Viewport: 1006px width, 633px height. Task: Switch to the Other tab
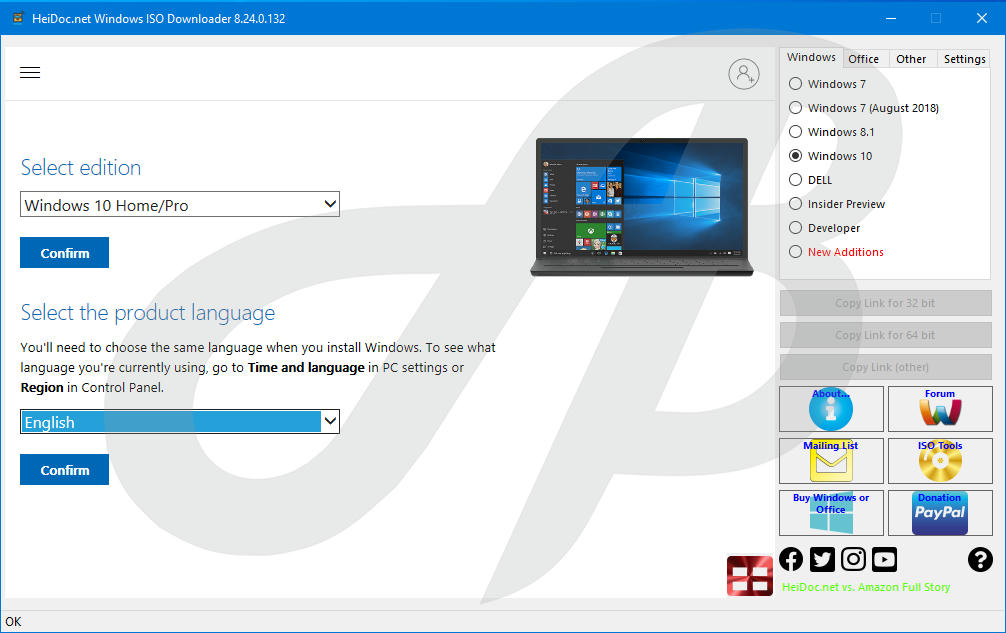(x=911, y=59)
